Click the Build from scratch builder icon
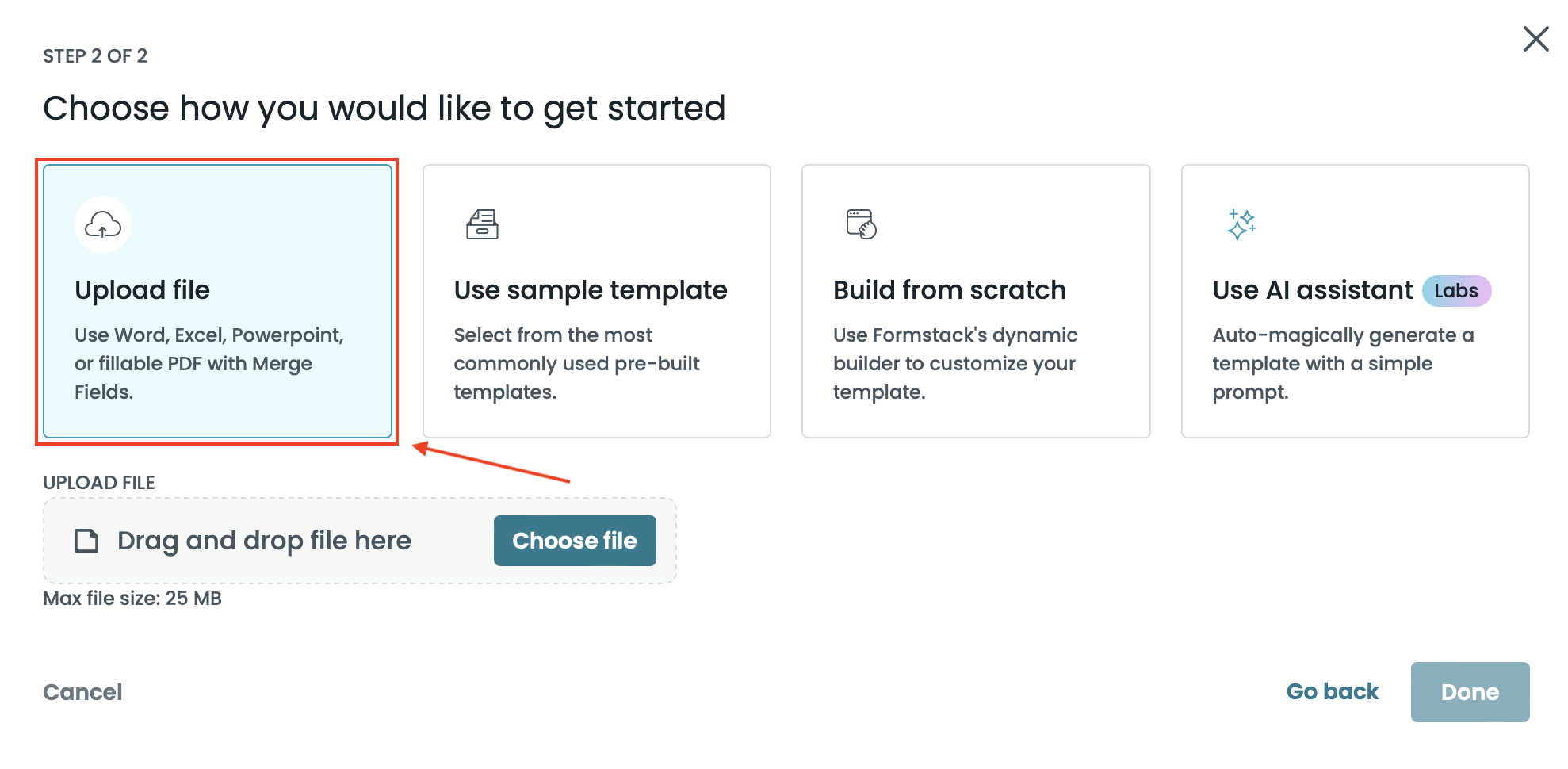This screenshot has height=769, width=1568. (861, 224)
